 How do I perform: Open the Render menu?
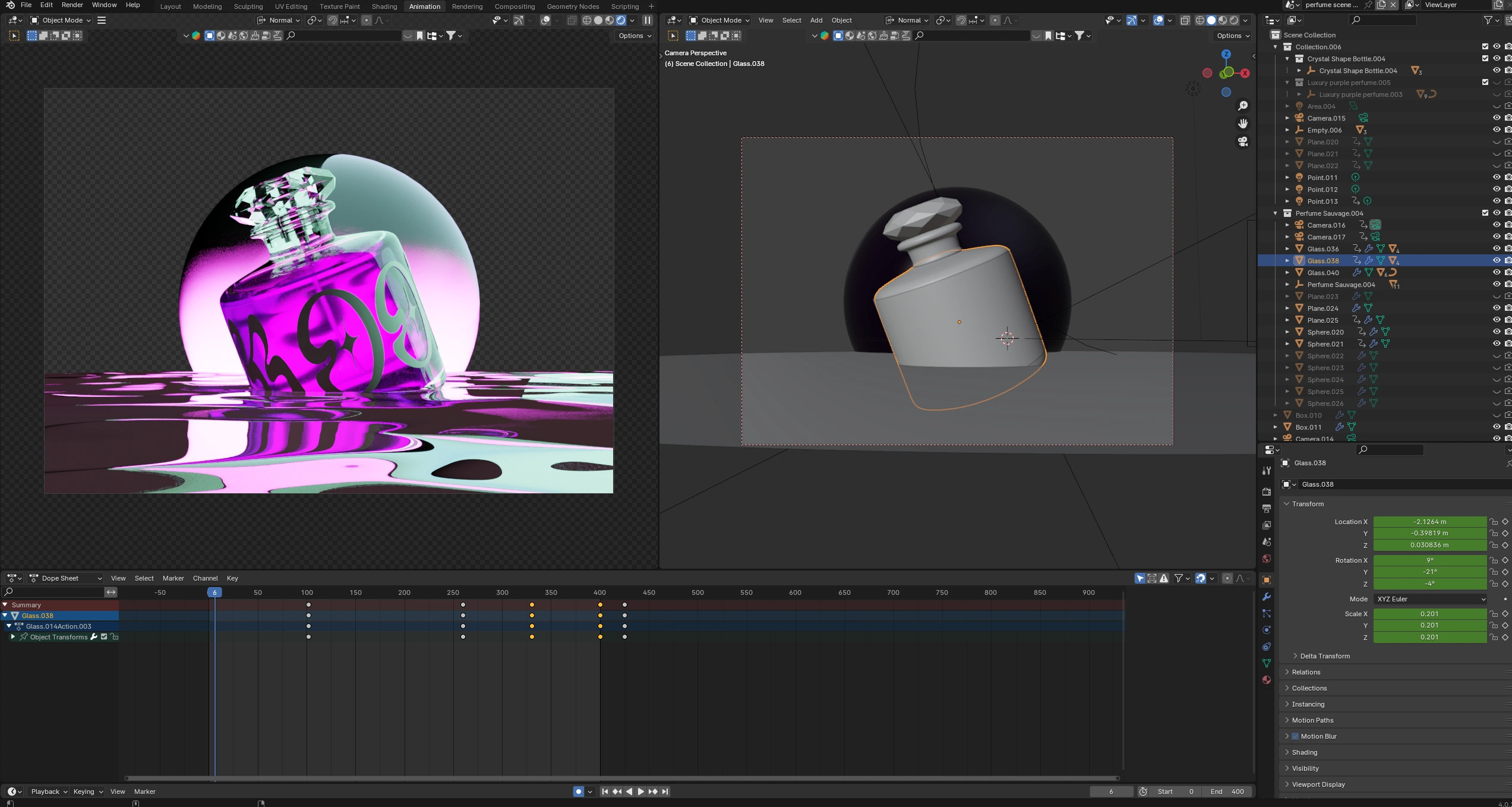(x=72, y=5)
